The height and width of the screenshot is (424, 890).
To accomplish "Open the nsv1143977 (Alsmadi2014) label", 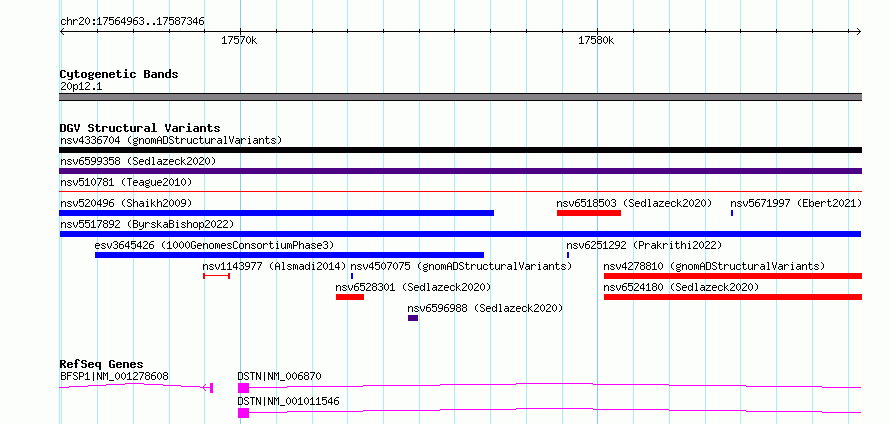I will [x=274, y=266].
